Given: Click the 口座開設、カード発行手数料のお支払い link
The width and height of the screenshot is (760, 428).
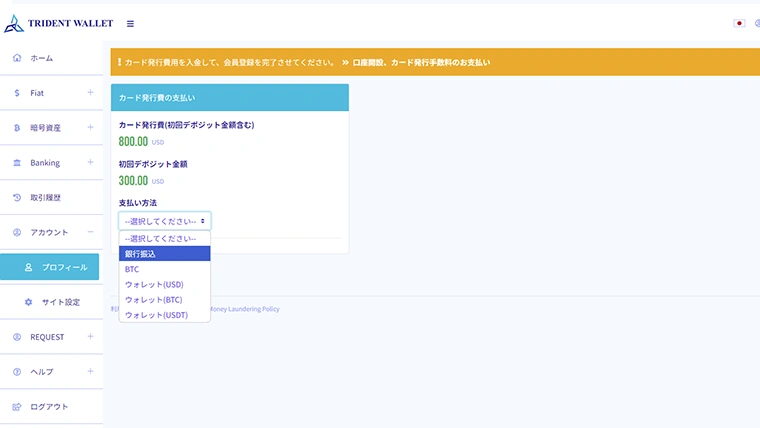Looking at the screenshot, I should [421, 62].
